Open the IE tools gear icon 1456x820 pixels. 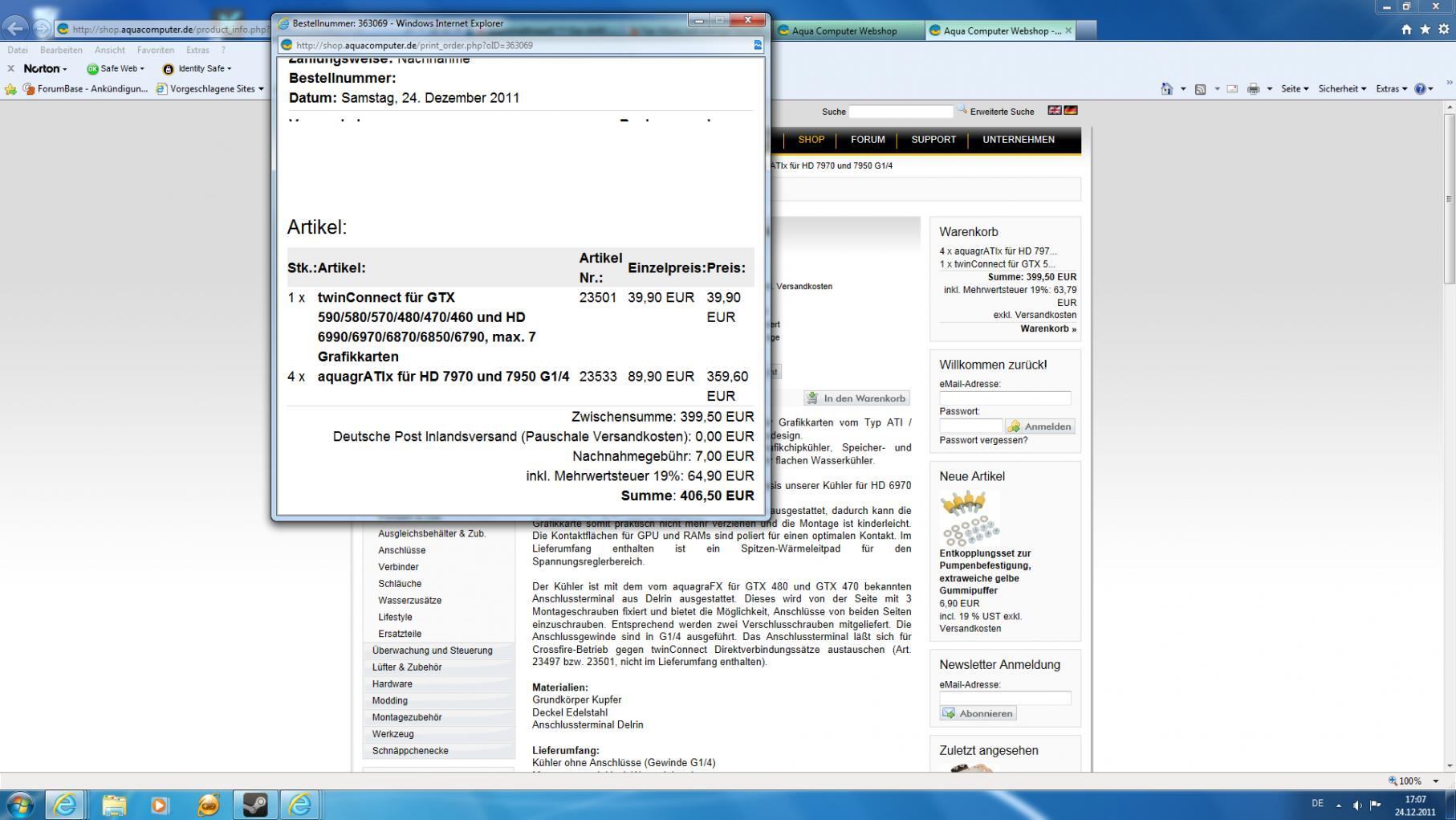[1443, 30]
